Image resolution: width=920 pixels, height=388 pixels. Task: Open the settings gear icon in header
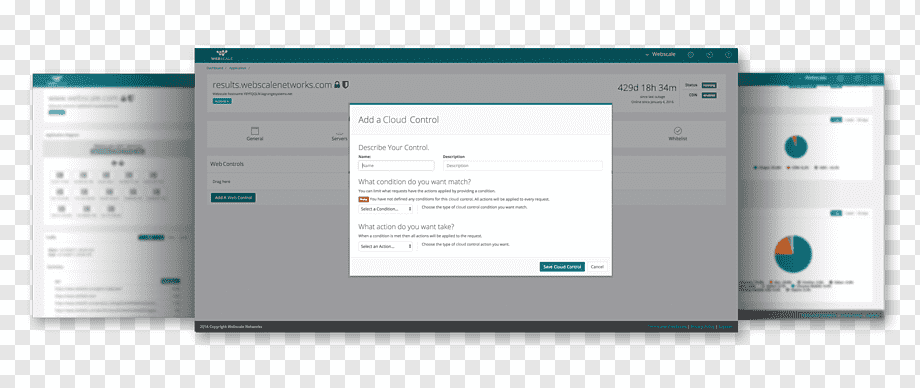point(691,54)
